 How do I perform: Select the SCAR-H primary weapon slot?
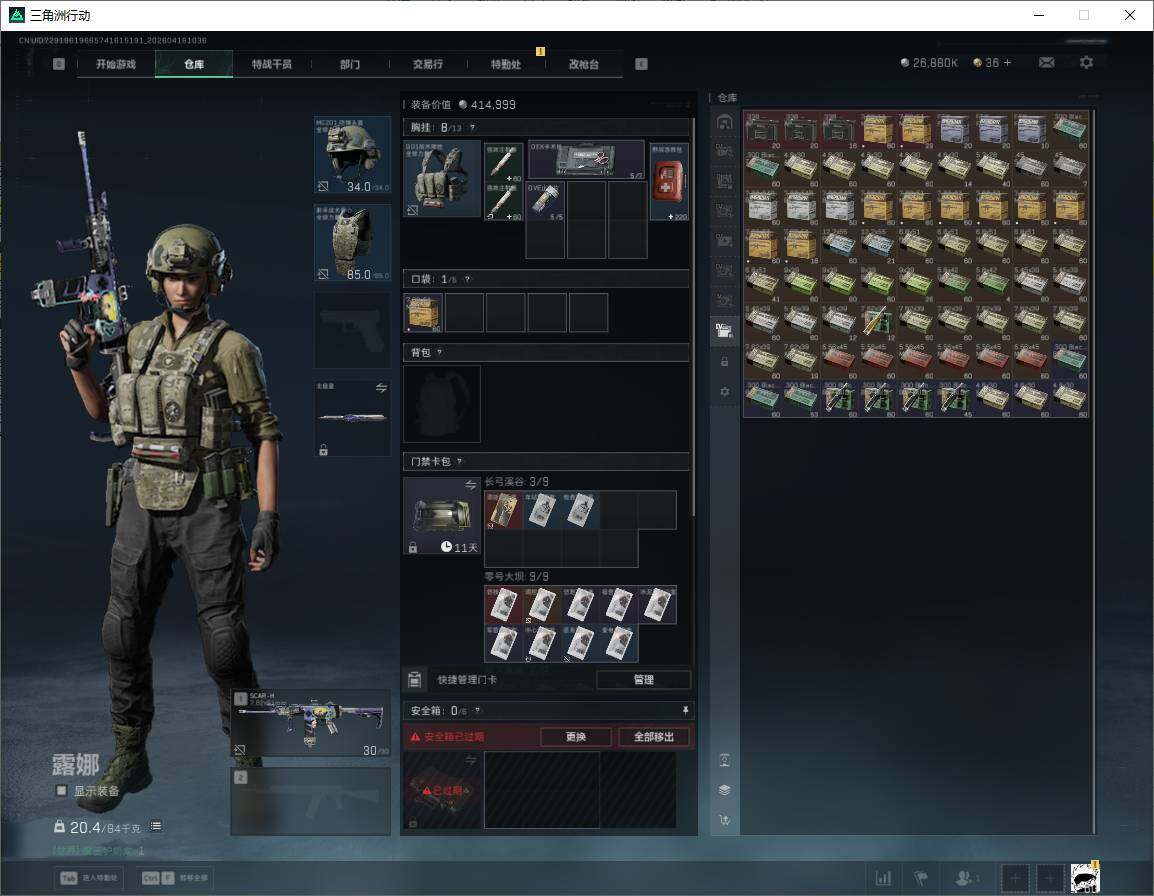(310, 723)
